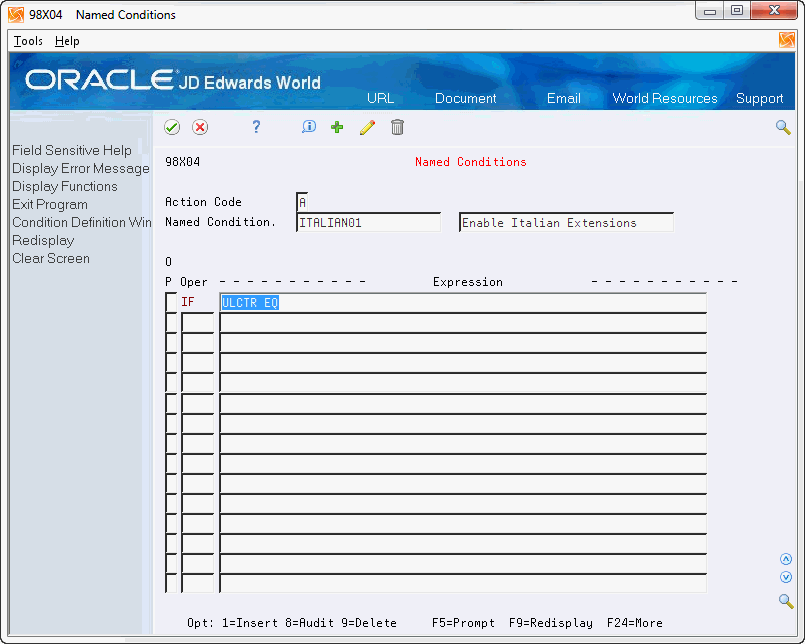Select Exit Program option
This screenshot has height=644, width=805.
(50, 204)
